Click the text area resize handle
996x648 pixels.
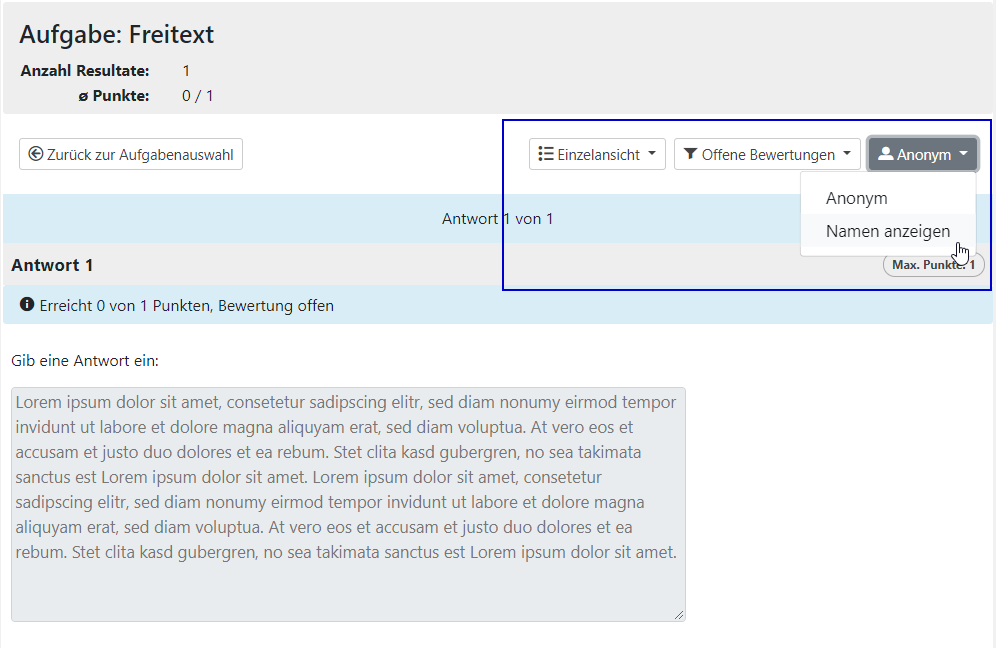[x=680, y=615]
